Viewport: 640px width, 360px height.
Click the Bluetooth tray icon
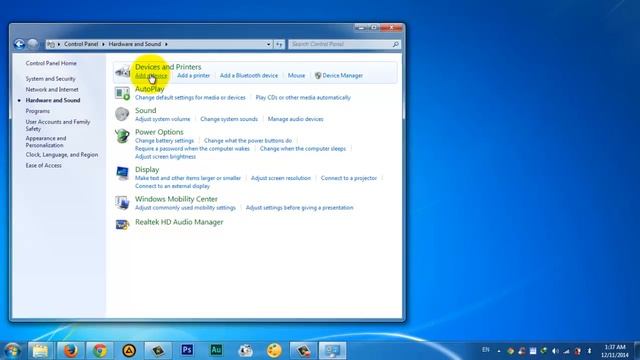pyautogui.click(x=589, y=351)
